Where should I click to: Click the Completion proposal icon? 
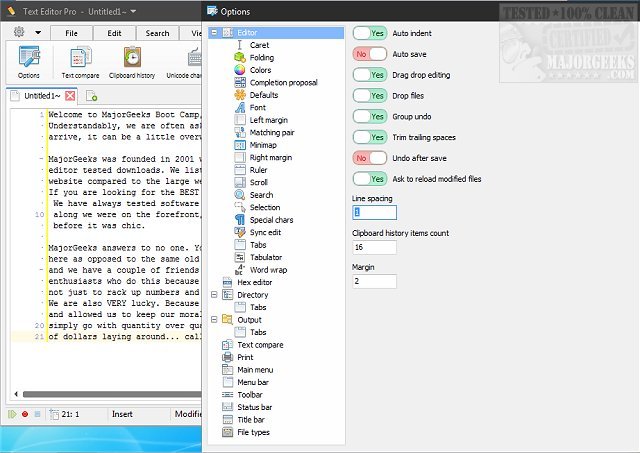coord(240,82)
